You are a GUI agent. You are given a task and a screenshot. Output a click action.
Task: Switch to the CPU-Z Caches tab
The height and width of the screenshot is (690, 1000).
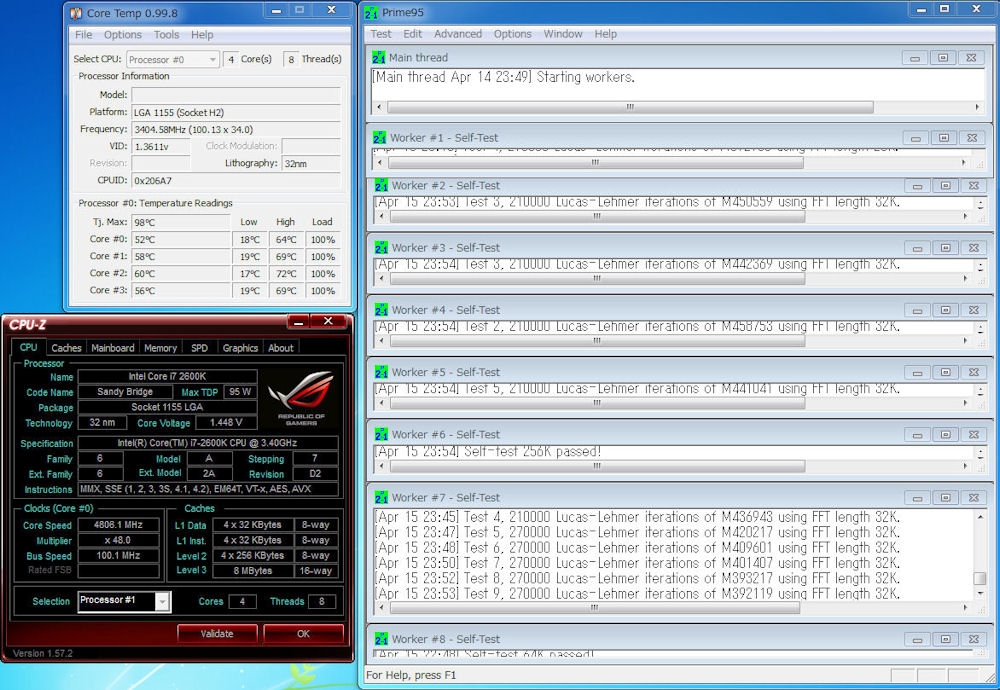pos(66,348)
